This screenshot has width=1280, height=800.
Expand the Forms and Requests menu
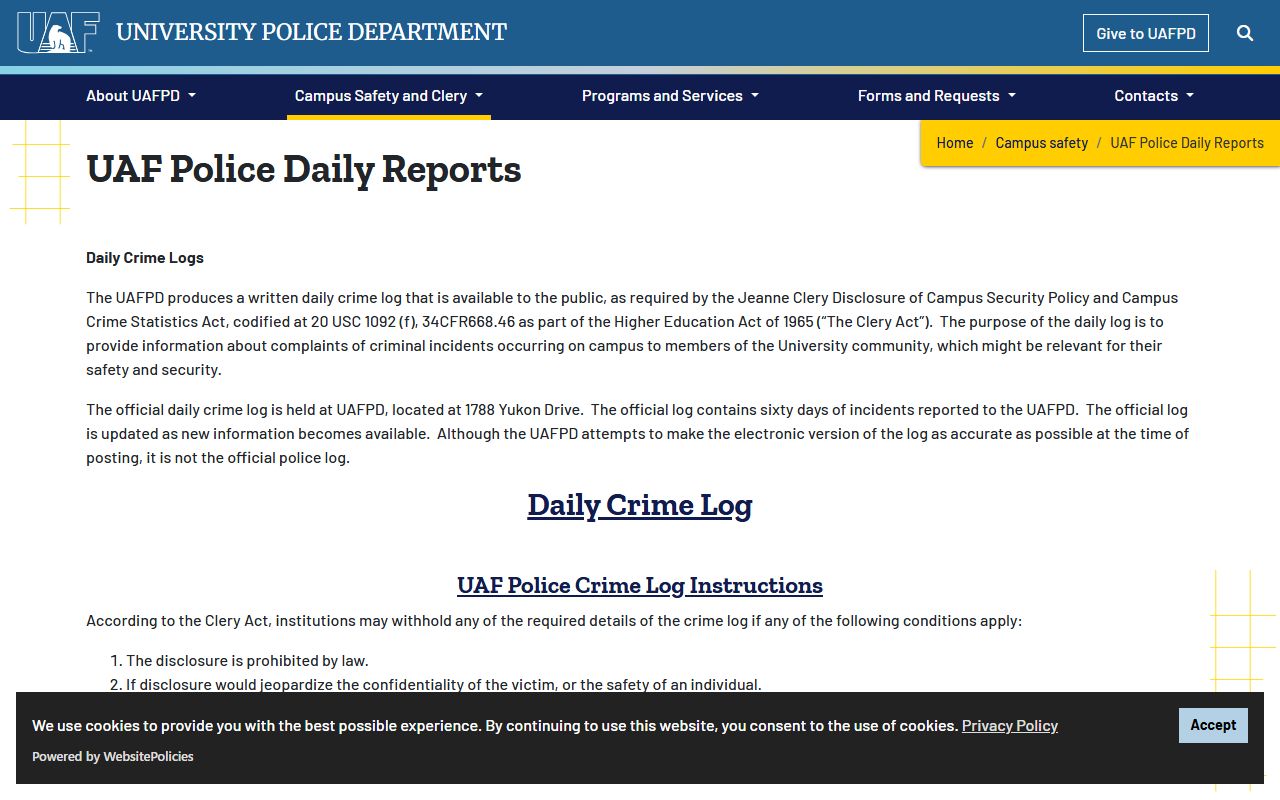(937, 96)
